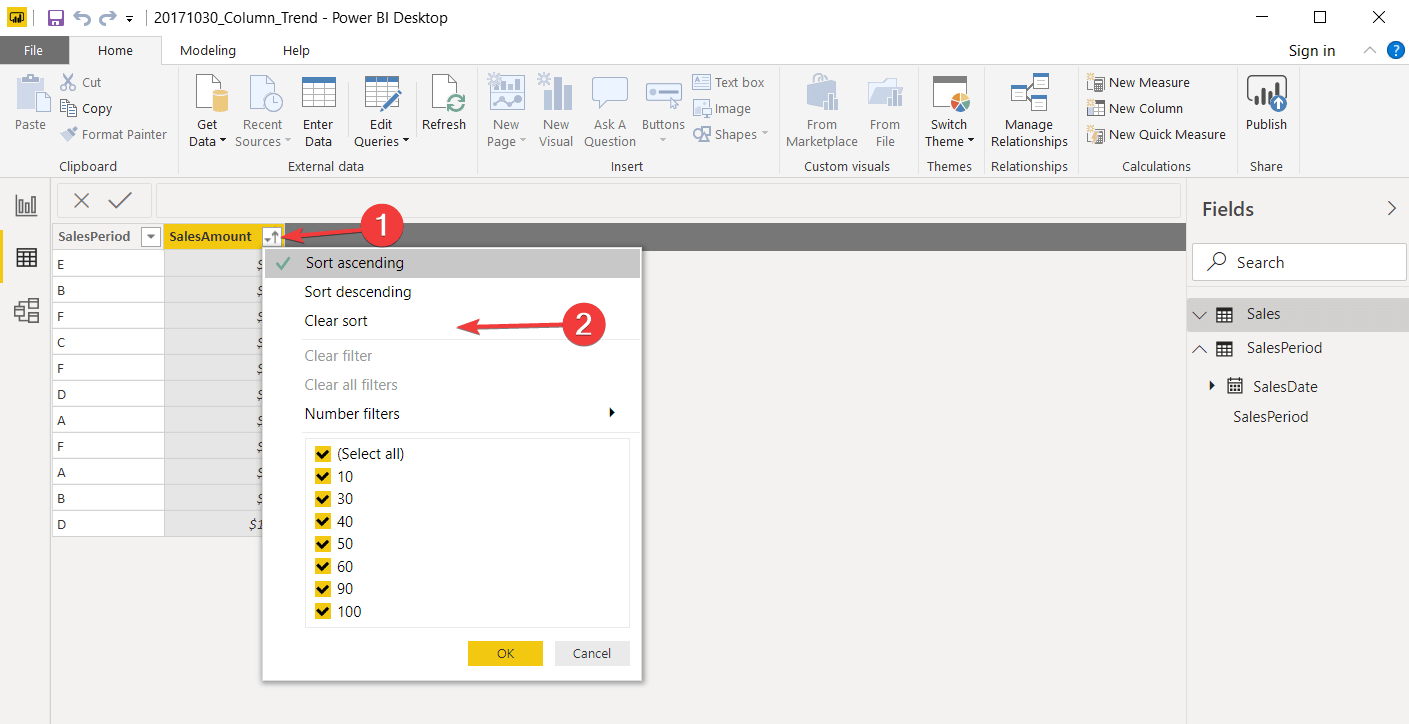
Task: Open Manage Relationships
Action: (x=1029, y=96)
